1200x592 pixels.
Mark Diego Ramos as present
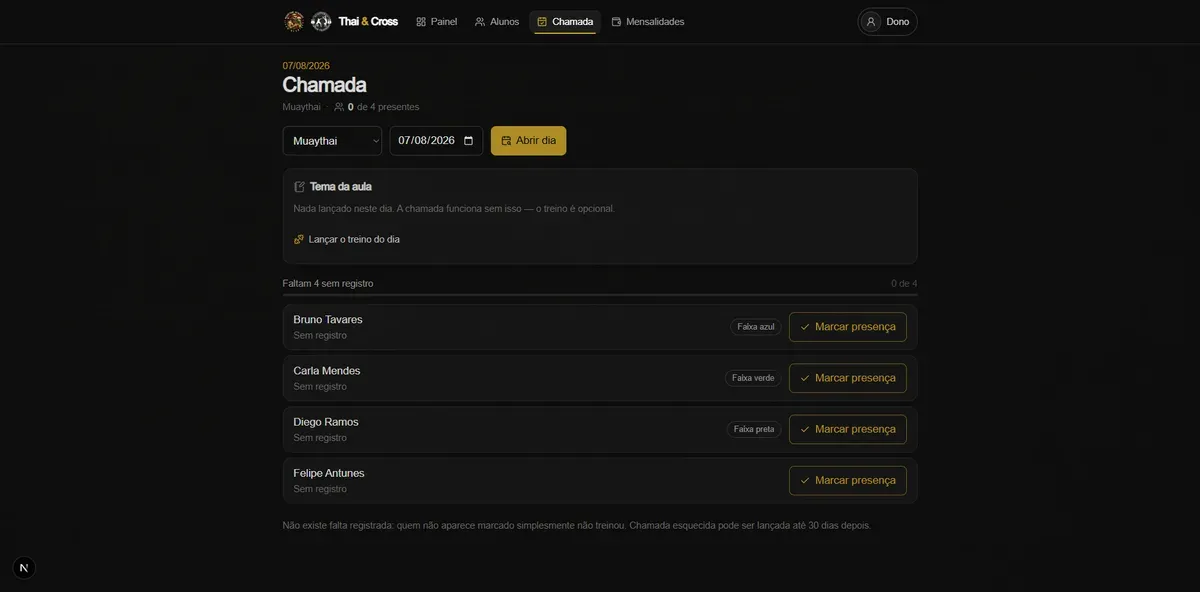(x=848, y=429)
